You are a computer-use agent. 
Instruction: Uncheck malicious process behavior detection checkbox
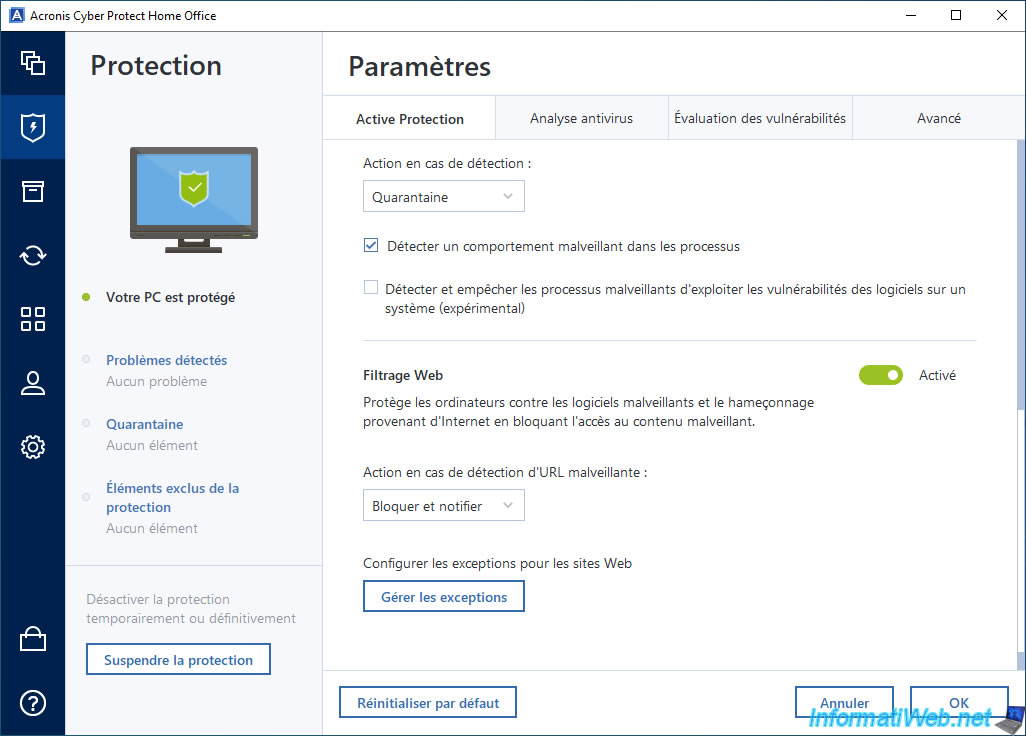coord(371,245)
